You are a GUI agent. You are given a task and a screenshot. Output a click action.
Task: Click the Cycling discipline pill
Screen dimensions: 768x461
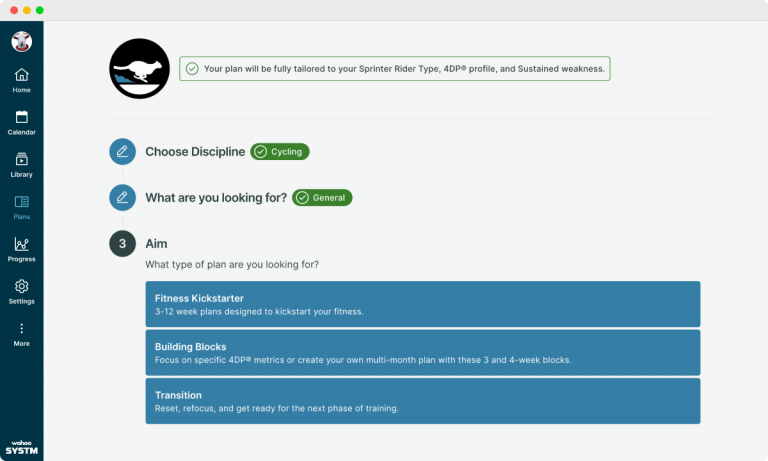[x=280, y=151]
